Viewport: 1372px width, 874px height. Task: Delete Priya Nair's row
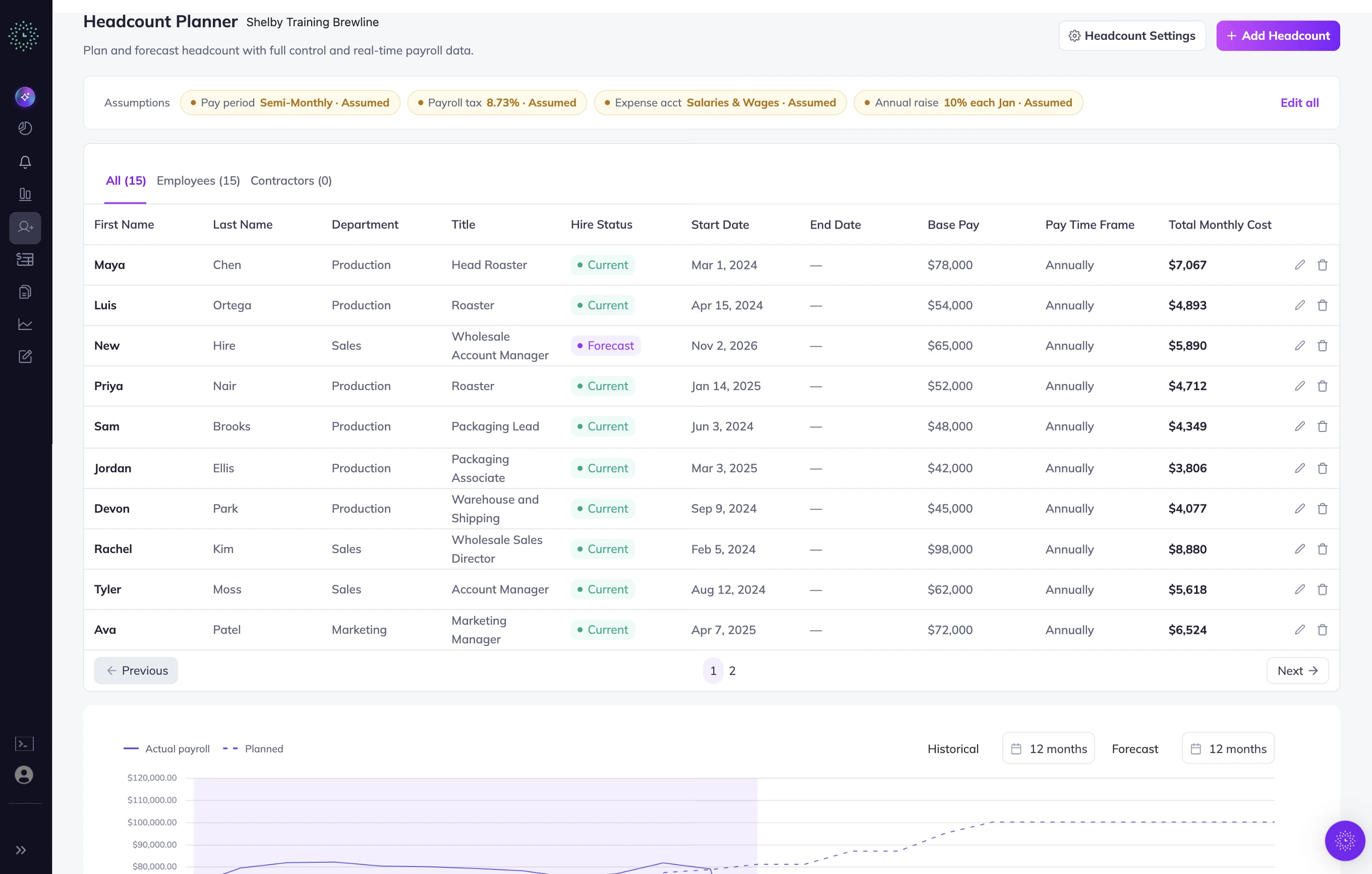tap(1323, 386)
